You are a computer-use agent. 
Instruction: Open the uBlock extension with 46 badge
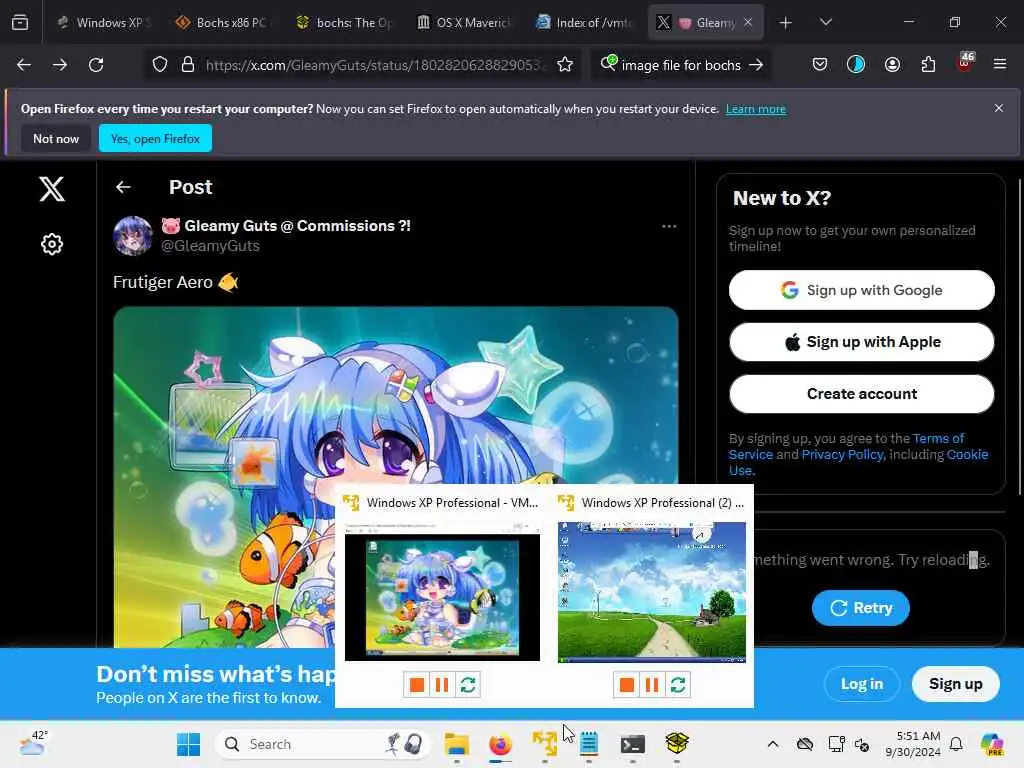pyautogui.click(x=965, y=63)
